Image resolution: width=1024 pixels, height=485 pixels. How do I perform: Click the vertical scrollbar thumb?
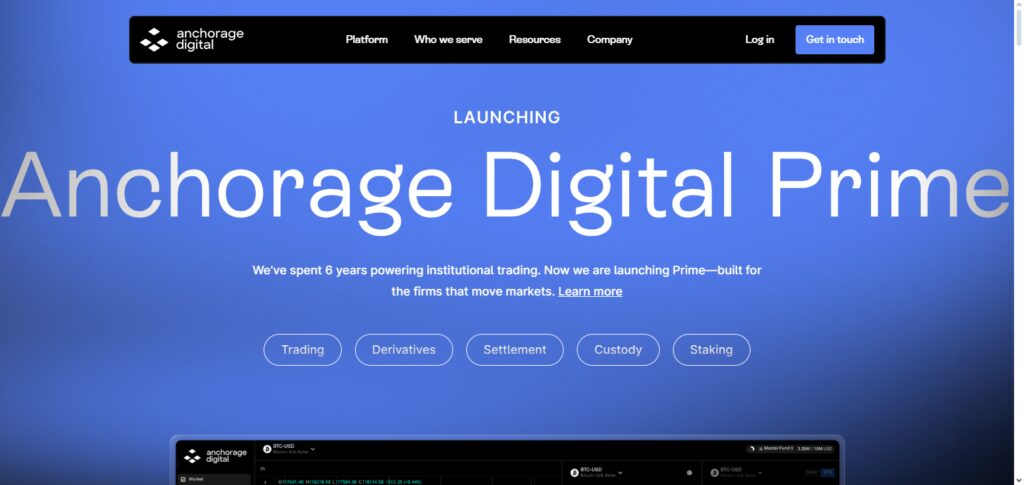[1018, 28]
